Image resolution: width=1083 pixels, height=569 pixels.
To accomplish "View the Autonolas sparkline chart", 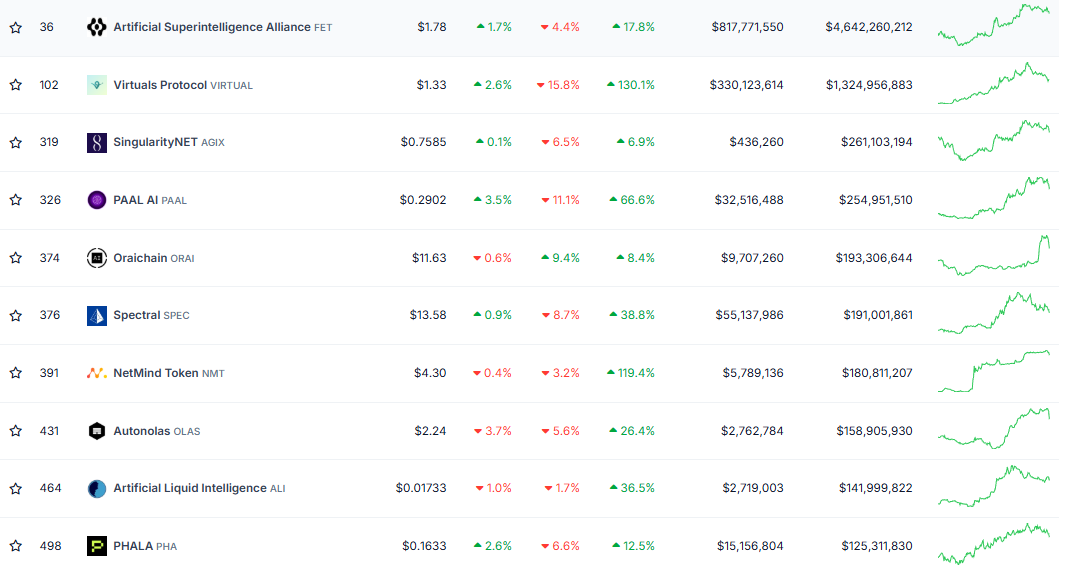I will (993, 429).
